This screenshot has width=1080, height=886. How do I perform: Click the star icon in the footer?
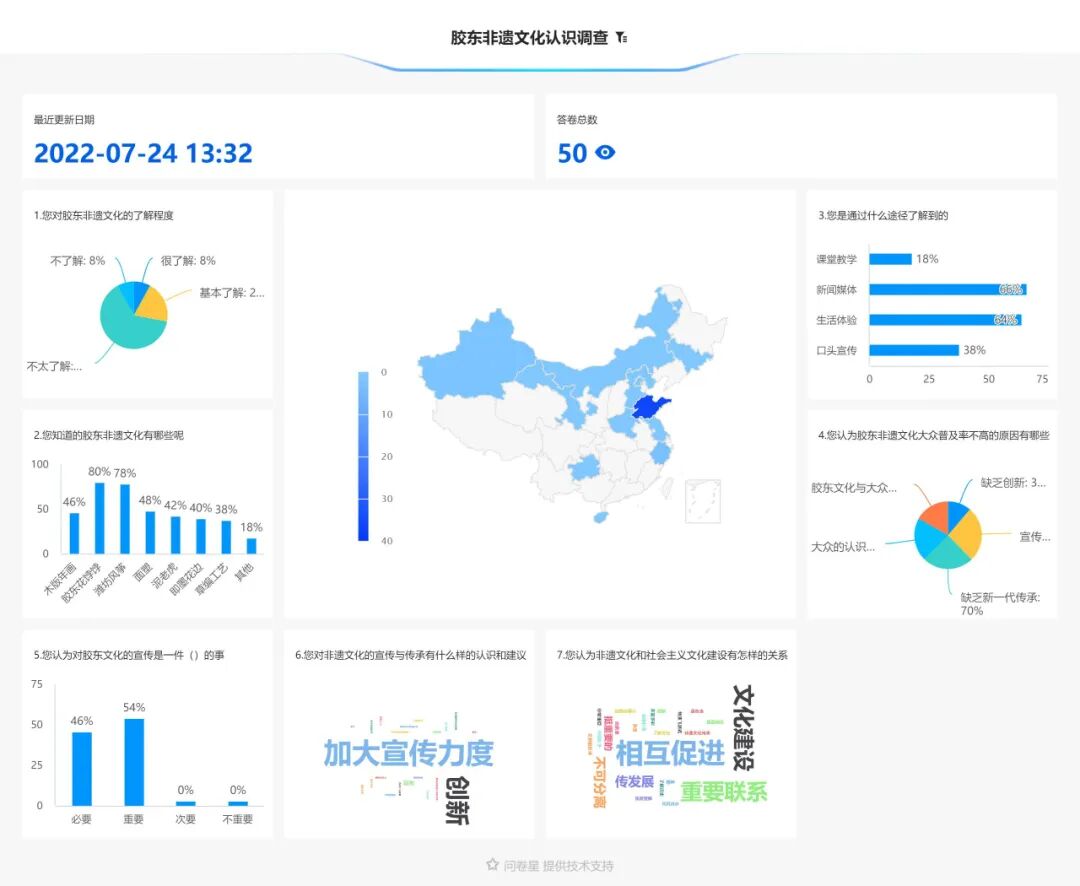tap(490, 865)
